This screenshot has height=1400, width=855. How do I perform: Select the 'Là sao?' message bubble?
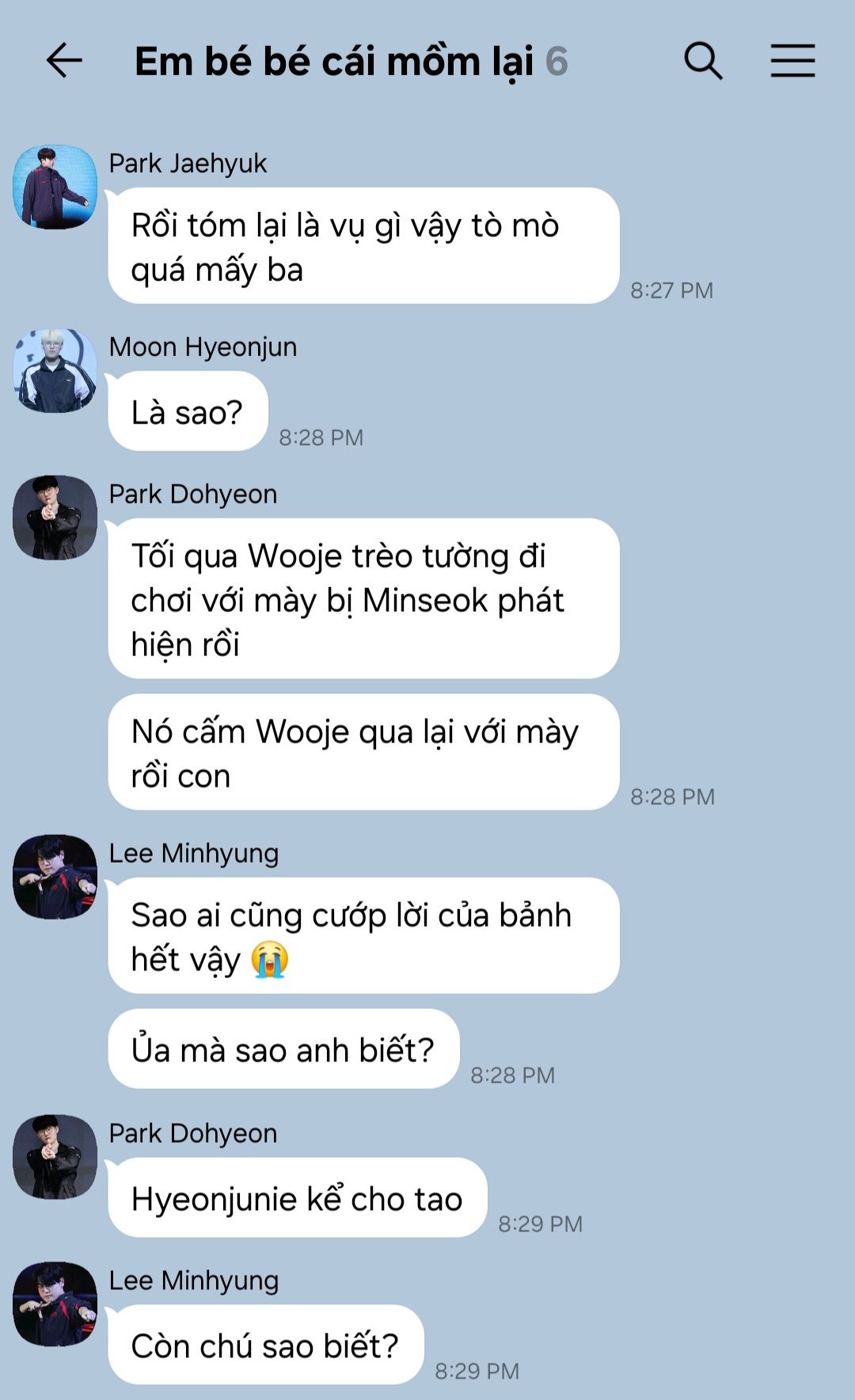point(188,412)
